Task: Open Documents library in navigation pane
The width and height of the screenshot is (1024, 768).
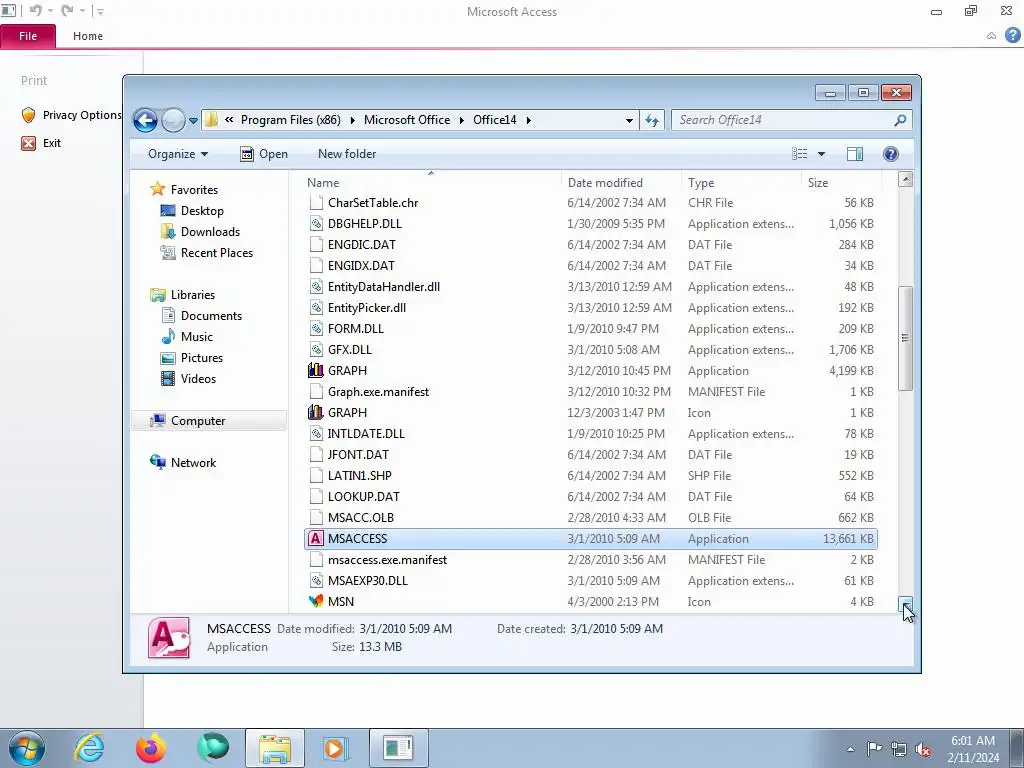Action: 202,316
